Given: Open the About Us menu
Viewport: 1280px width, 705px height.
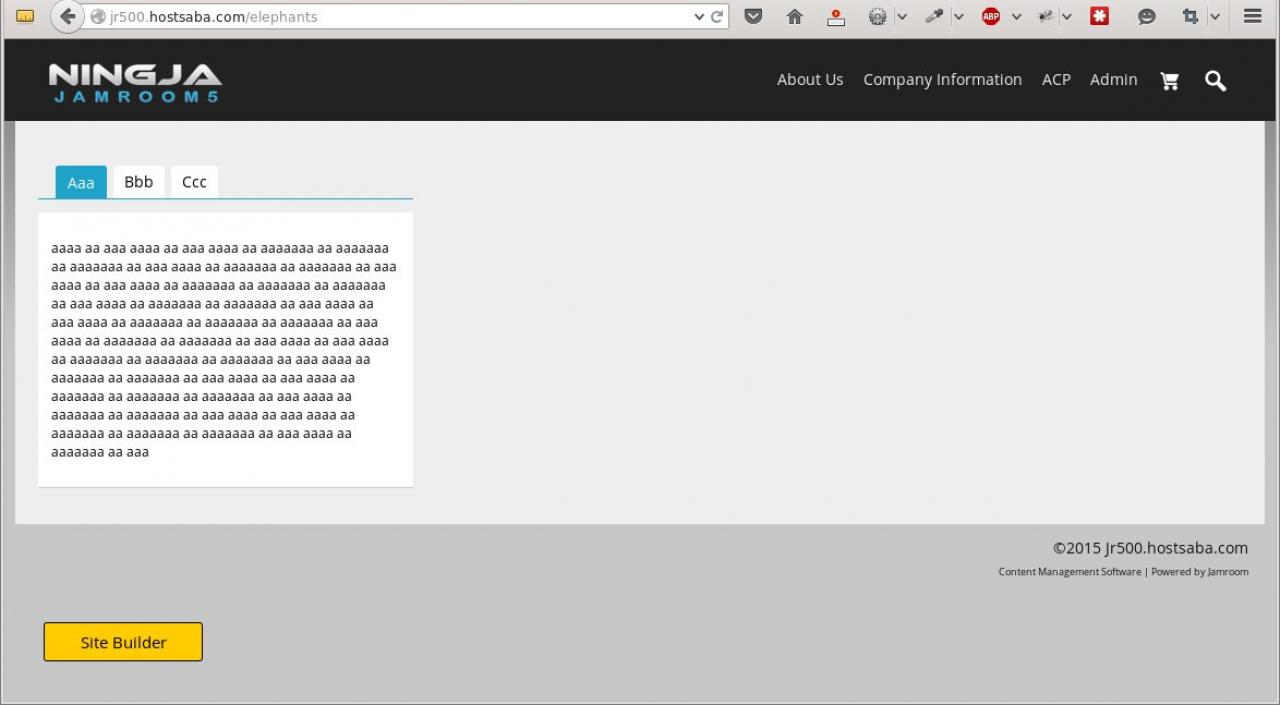Looking at the screenshot, I should [x=810, y=80].
